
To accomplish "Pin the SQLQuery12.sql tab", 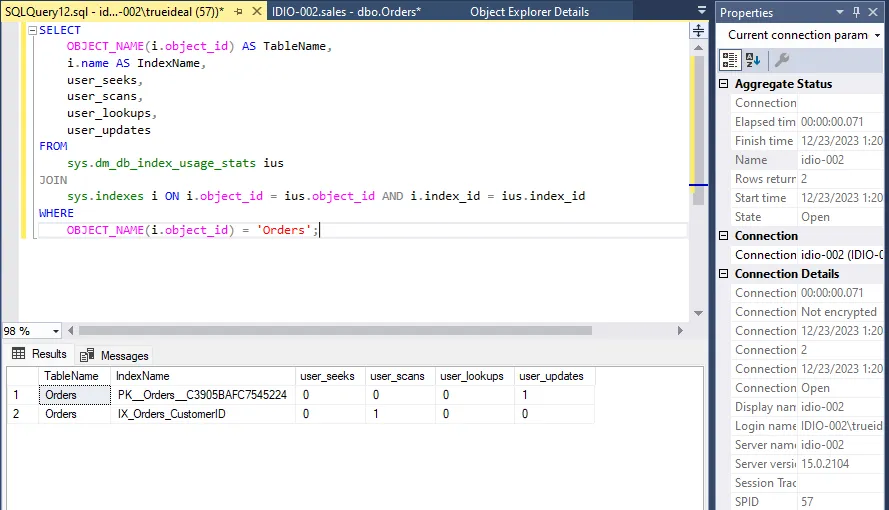I will [238, 12].
